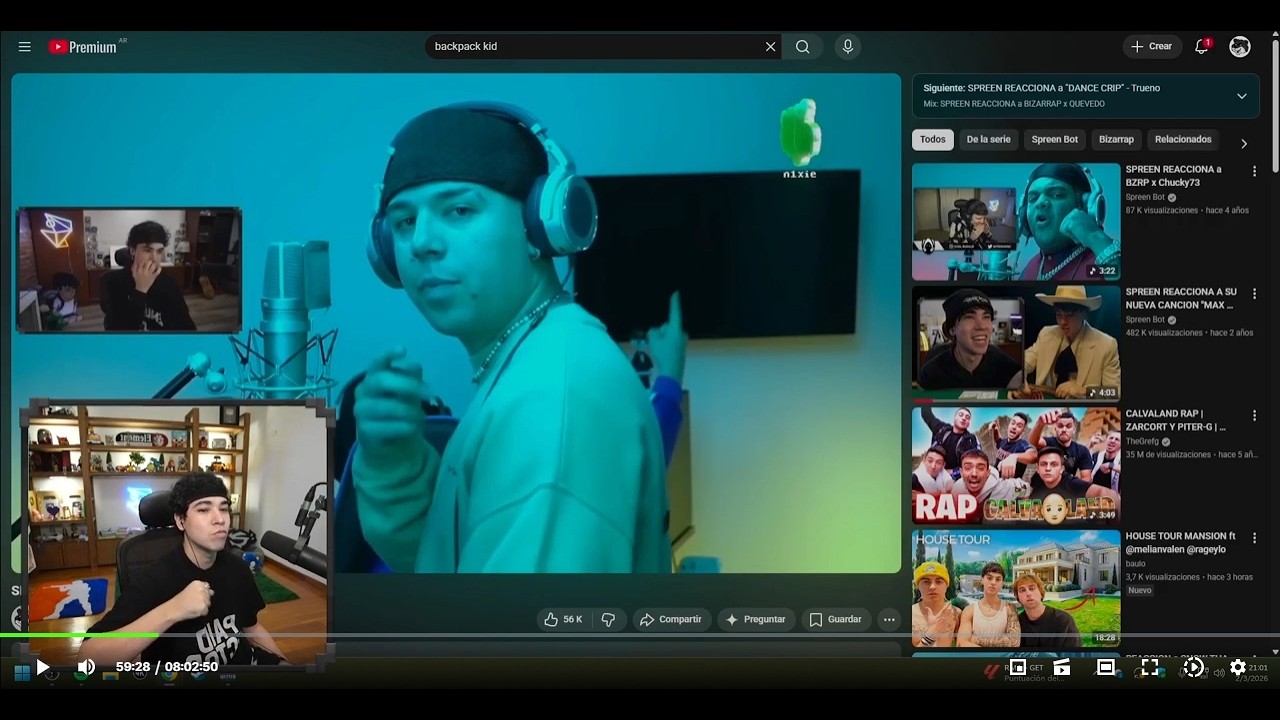Open the Compartir share dialog
The width and height of the screenshot is (1280, 720).
[x=671, y=620]
